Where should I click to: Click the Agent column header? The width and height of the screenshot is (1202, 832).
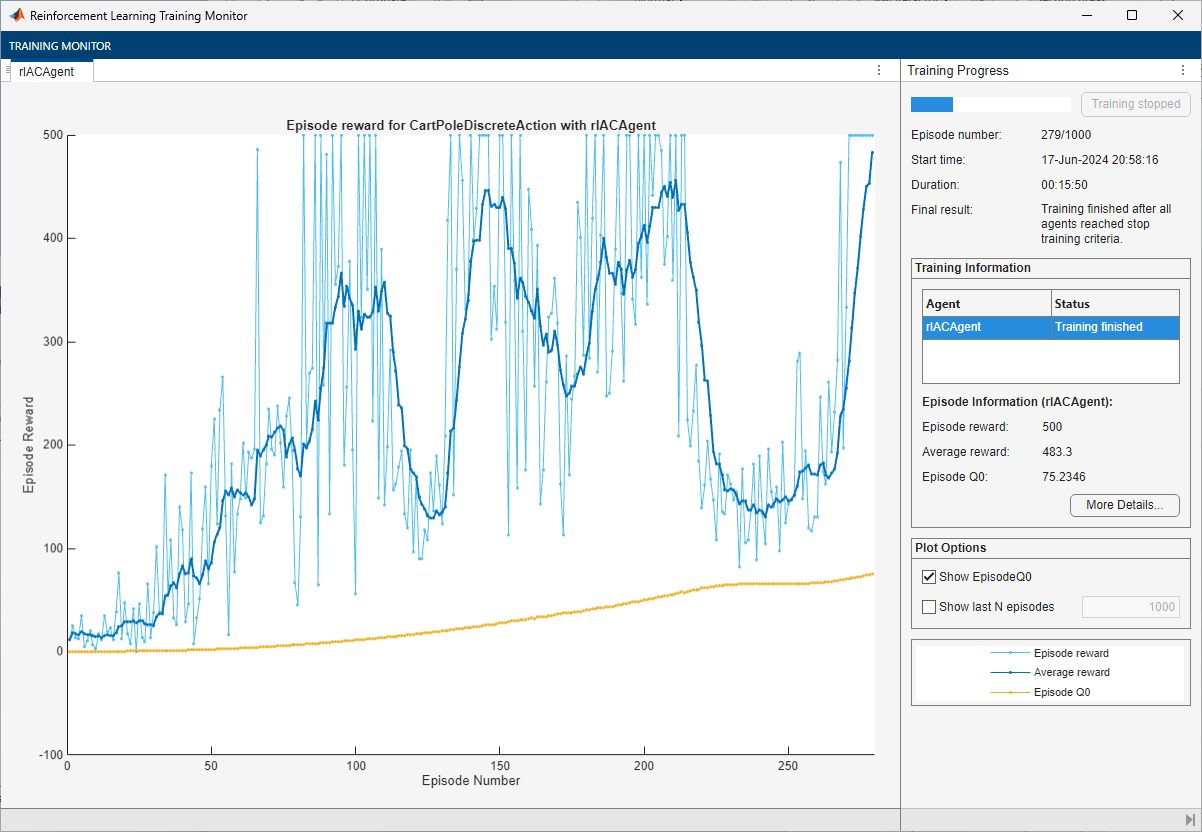point(986,304)
